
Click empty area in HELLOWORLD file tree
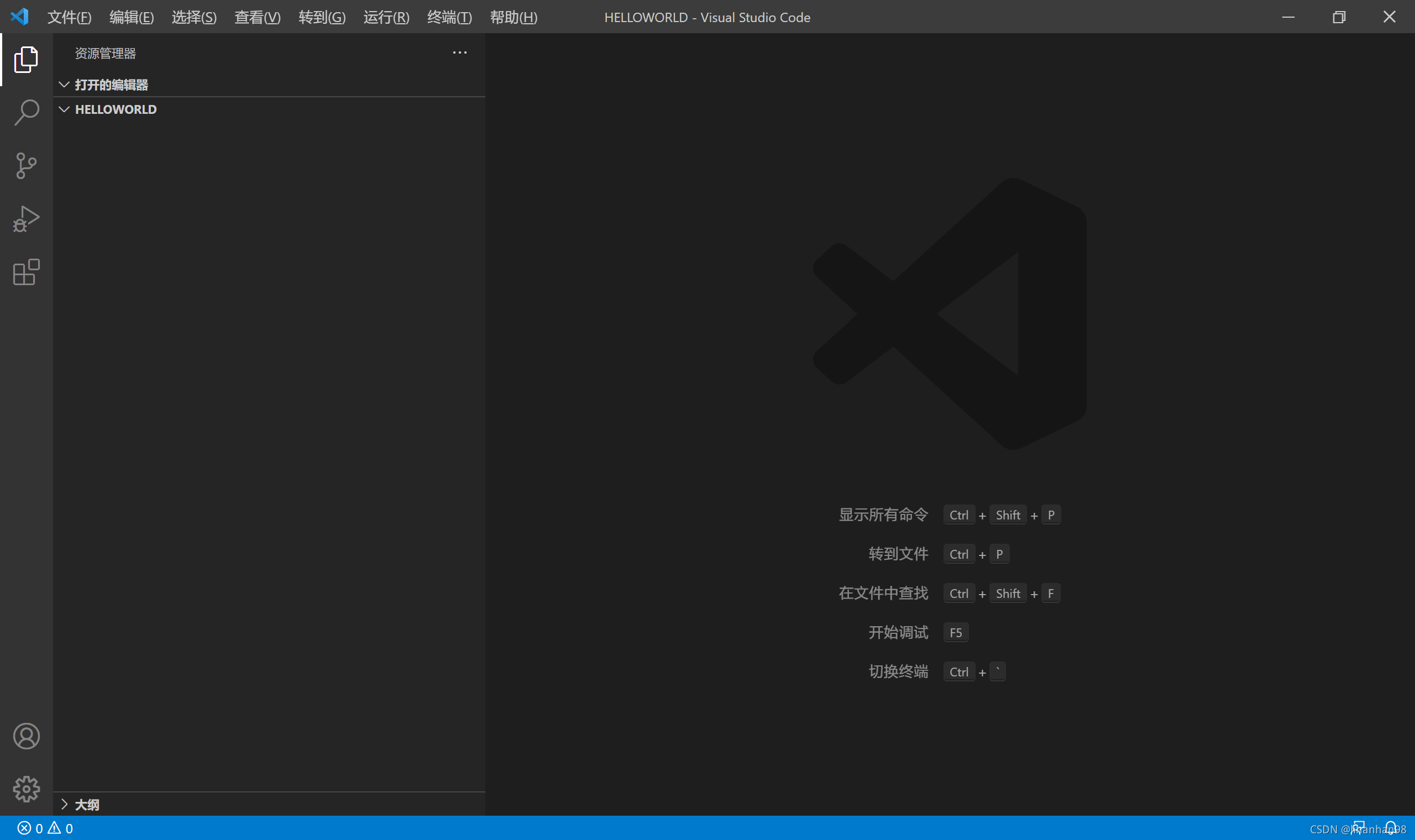[x=269, y=396]
